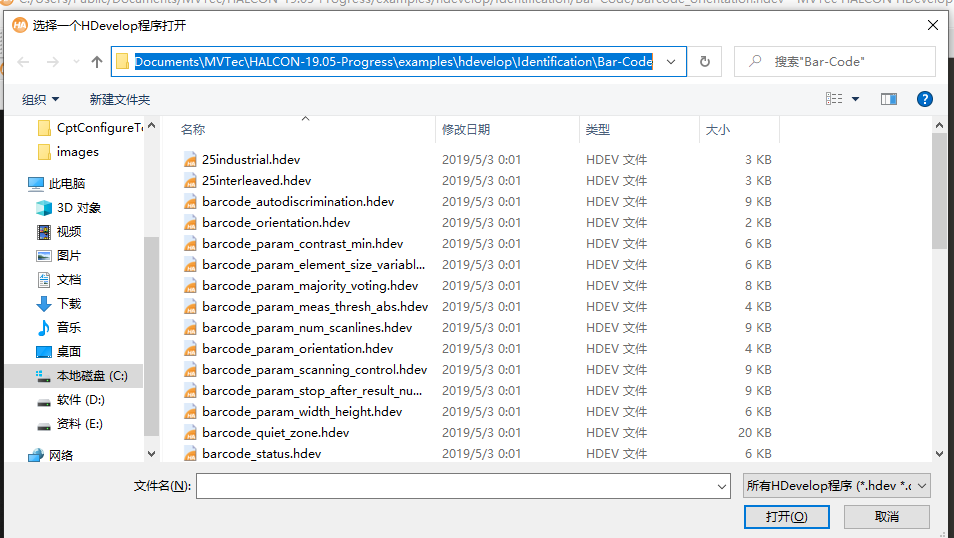This screenshot has width=954, height=538.
Task: Select barcode_status.hdev file
Action: click(262, 453)
